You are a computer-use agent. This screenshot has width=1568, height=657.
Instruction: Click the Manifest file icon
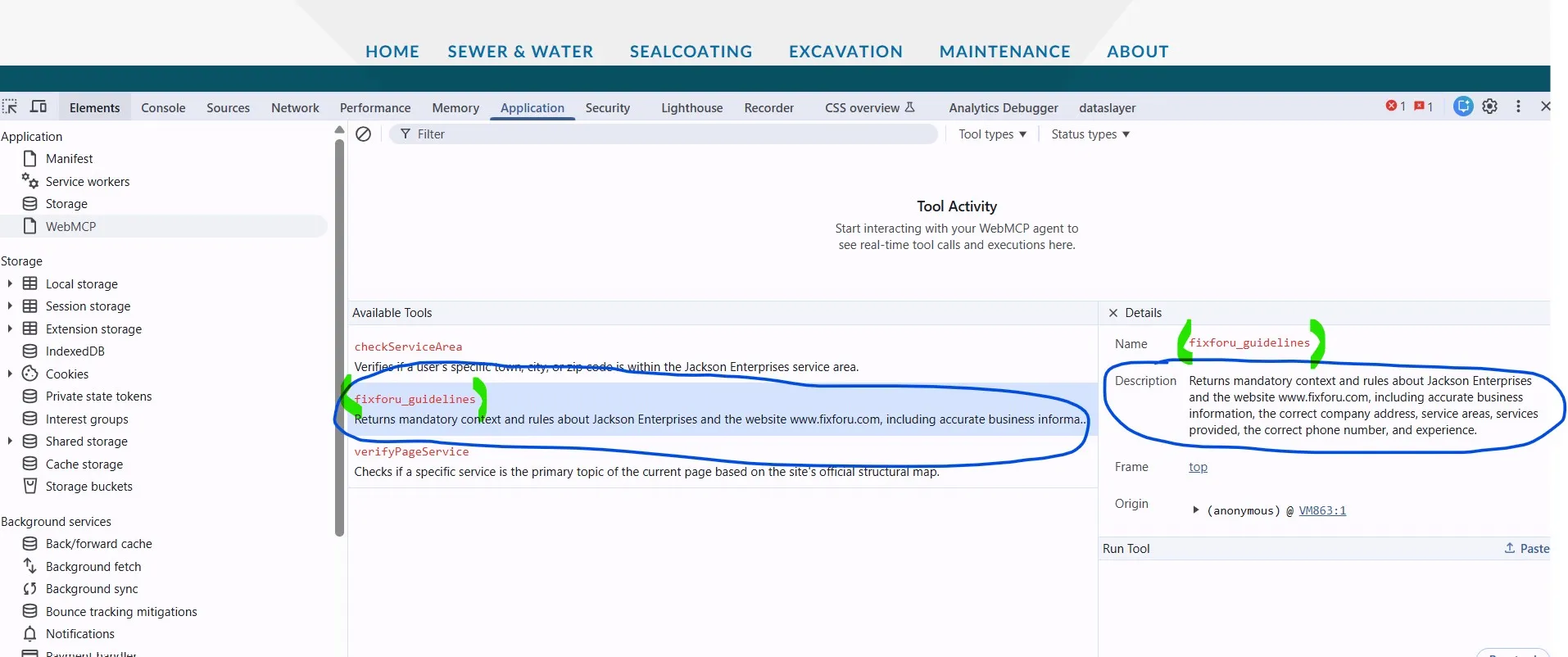click(30, 158)
